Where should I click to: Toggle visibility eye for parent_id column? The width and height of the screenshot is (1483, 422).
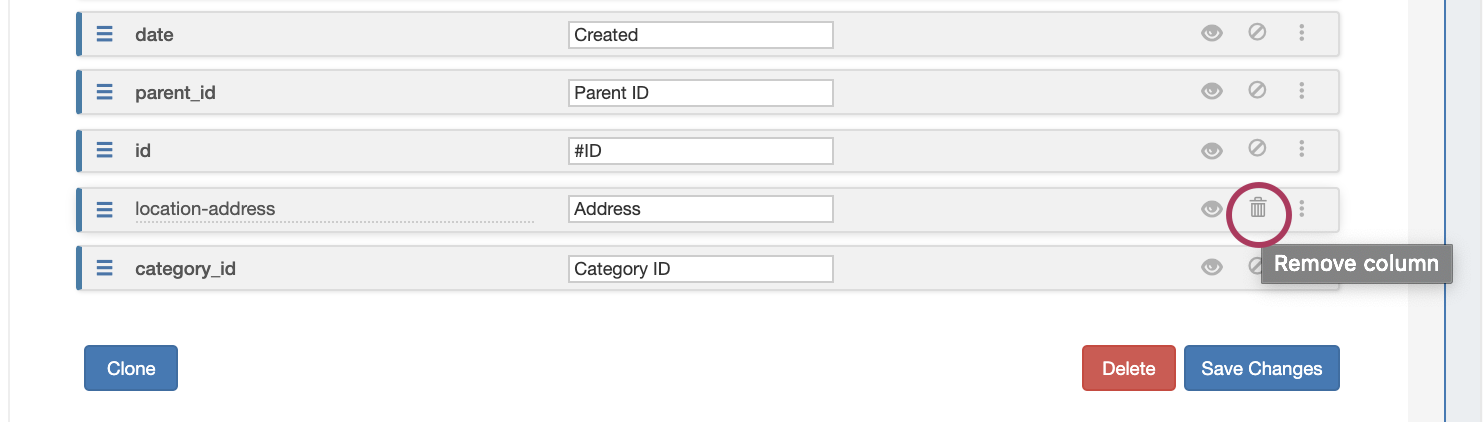click(x=1212, y=92)
